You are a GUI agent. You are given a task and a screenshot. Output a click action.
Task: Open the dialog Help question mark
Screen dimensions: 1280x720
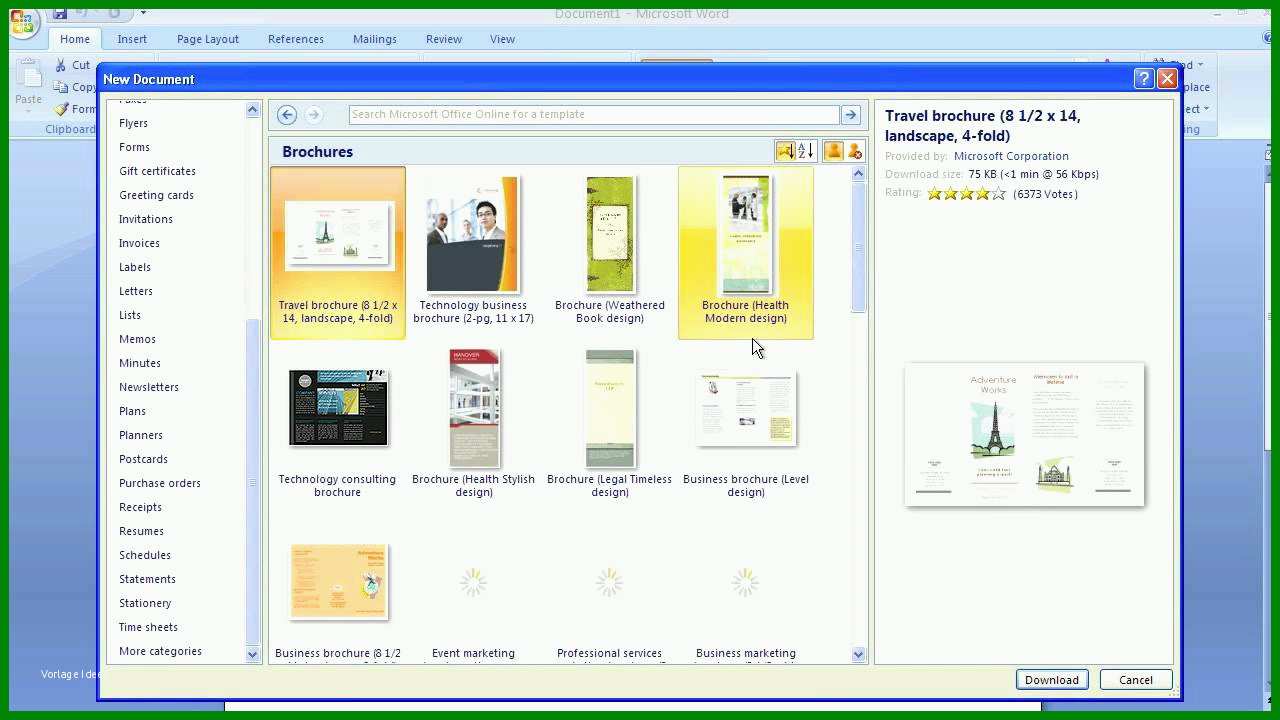click(1144, 79)
